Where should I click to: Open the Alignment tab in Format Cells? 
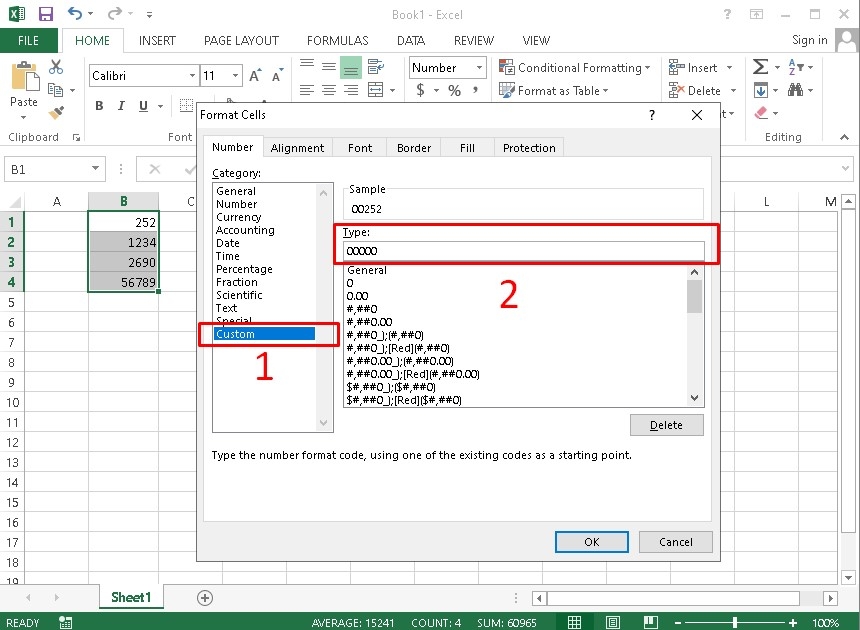(297, 148)
